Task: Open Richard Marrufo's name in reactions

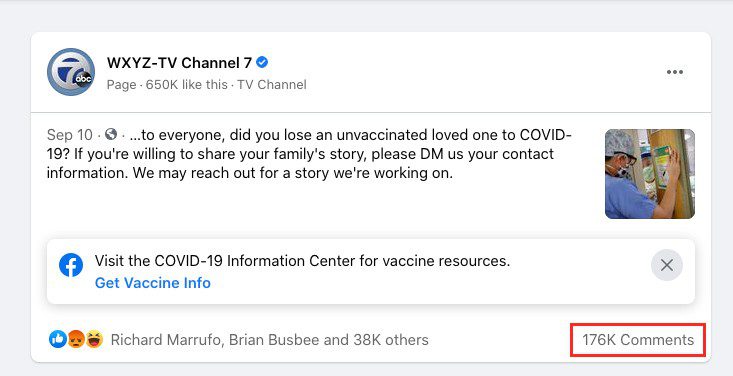Action: click(165, 340)
